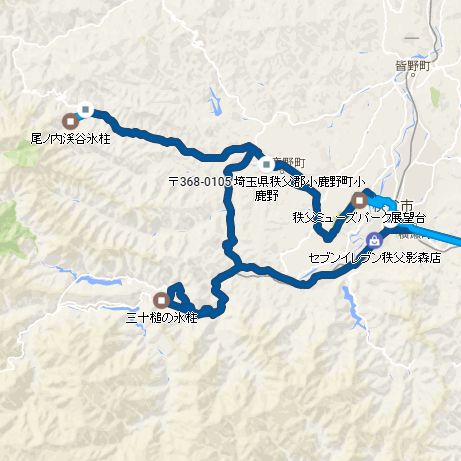Open the 尾ノ内渓谷氷柱 place label
Viewport: 461px width, 461px height.
pyautogui.click(x=70, y=139)
